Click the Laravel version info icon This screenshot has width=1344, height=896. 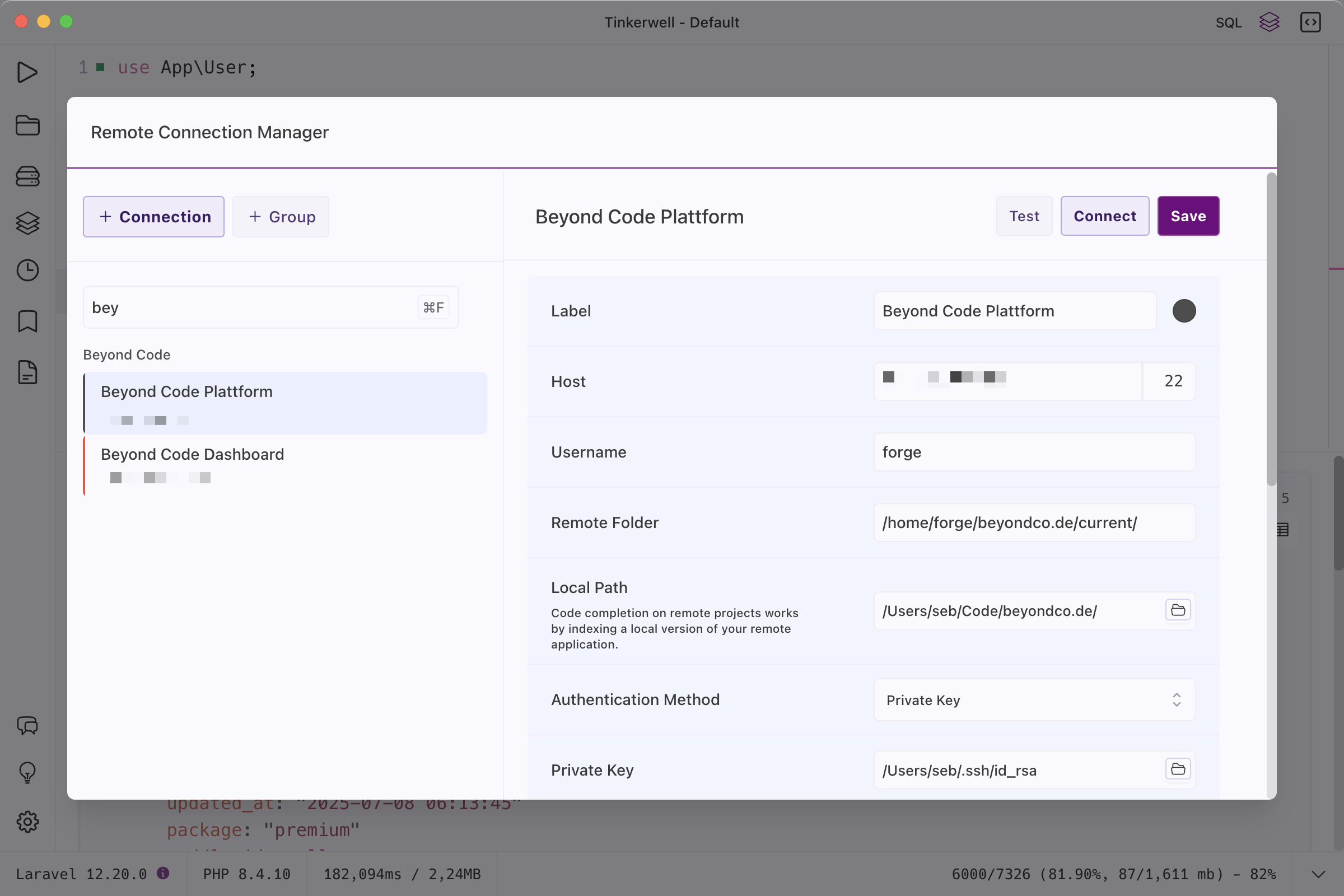click(x=163, y=873)
